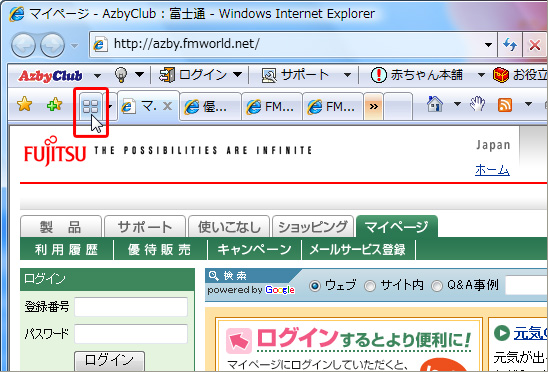This screenshot has width=548, height=372.
Task: Select the 製品 navigation tab
Action: tap(61, 227)
